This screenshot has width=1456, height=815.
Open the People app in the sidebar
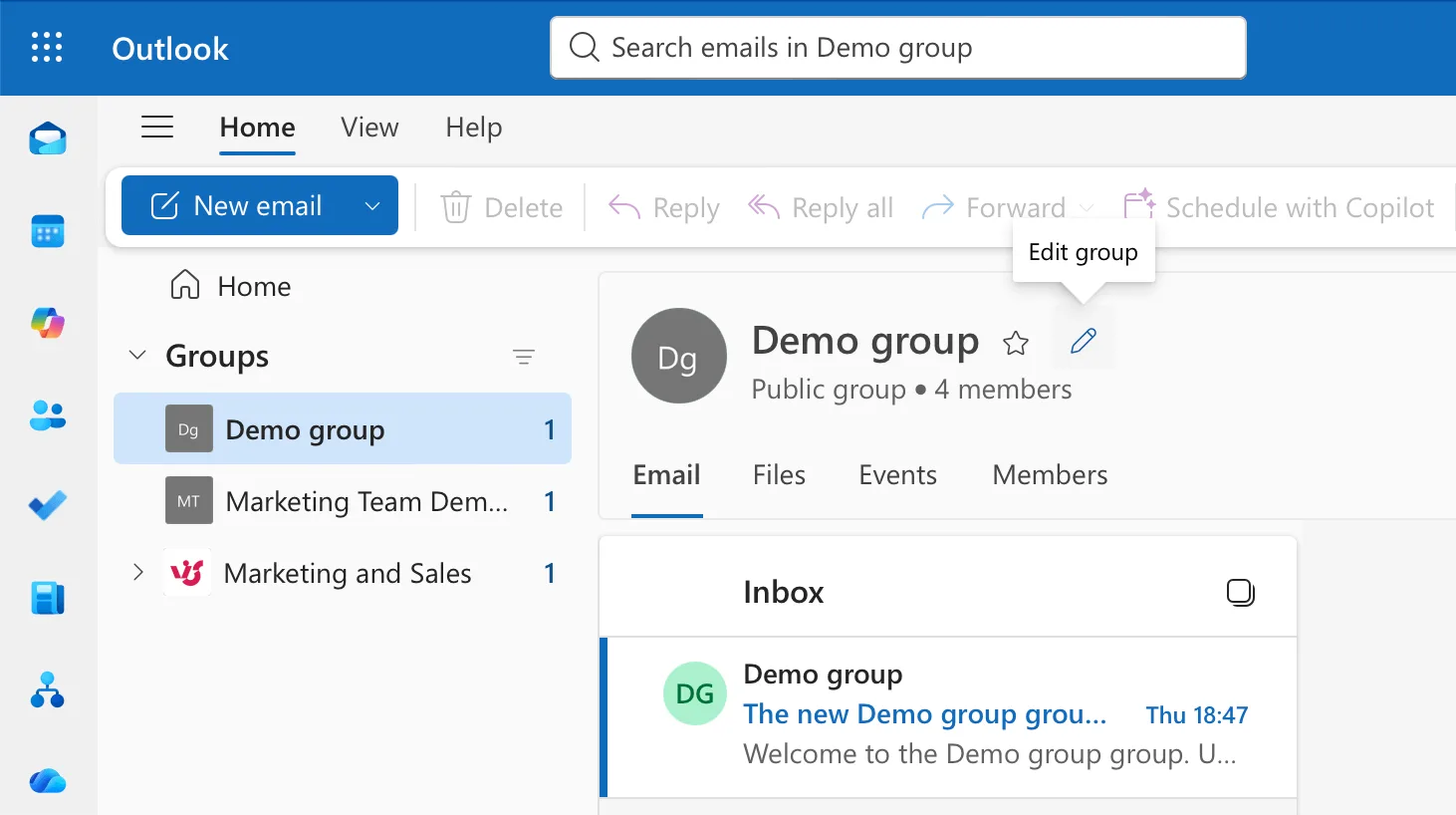tap(47, 415)
